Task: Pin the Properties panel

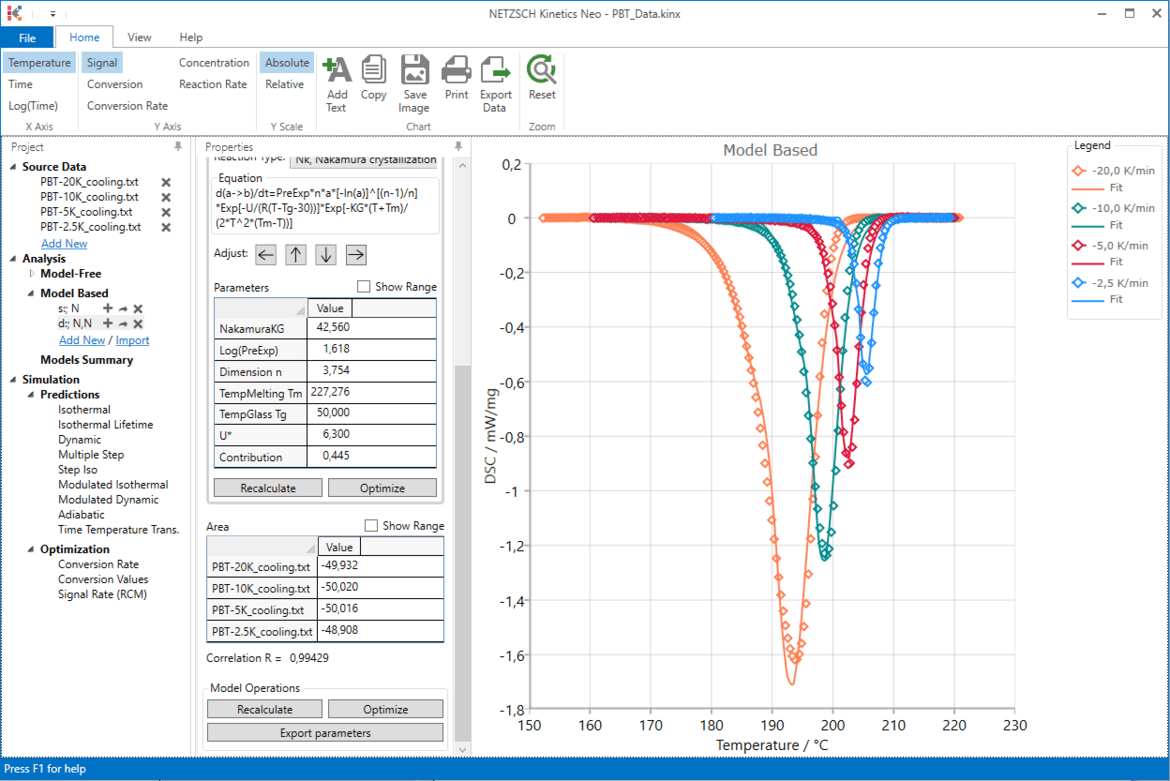Action: (458, 147)
